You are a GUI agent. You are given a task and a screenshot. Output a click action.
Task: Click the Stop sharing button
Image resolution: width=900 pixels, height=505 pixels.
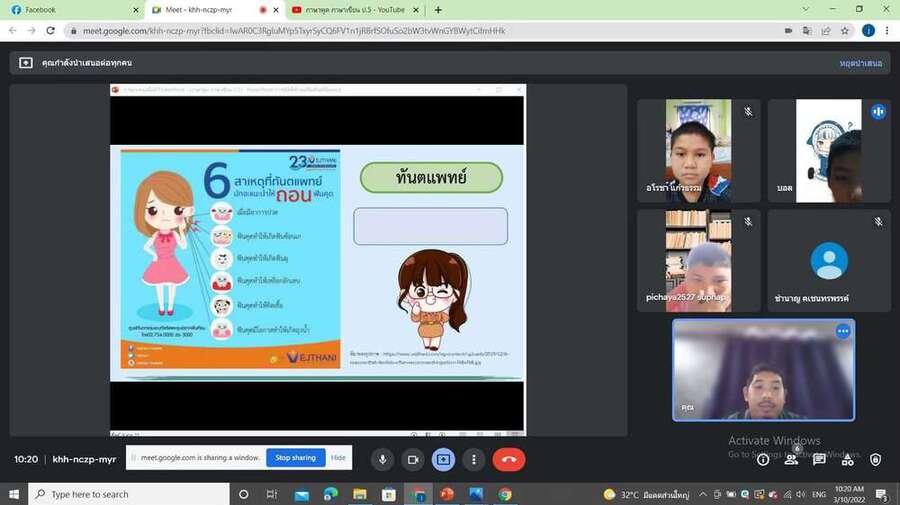pyautogui.click(x=295, y=458)
